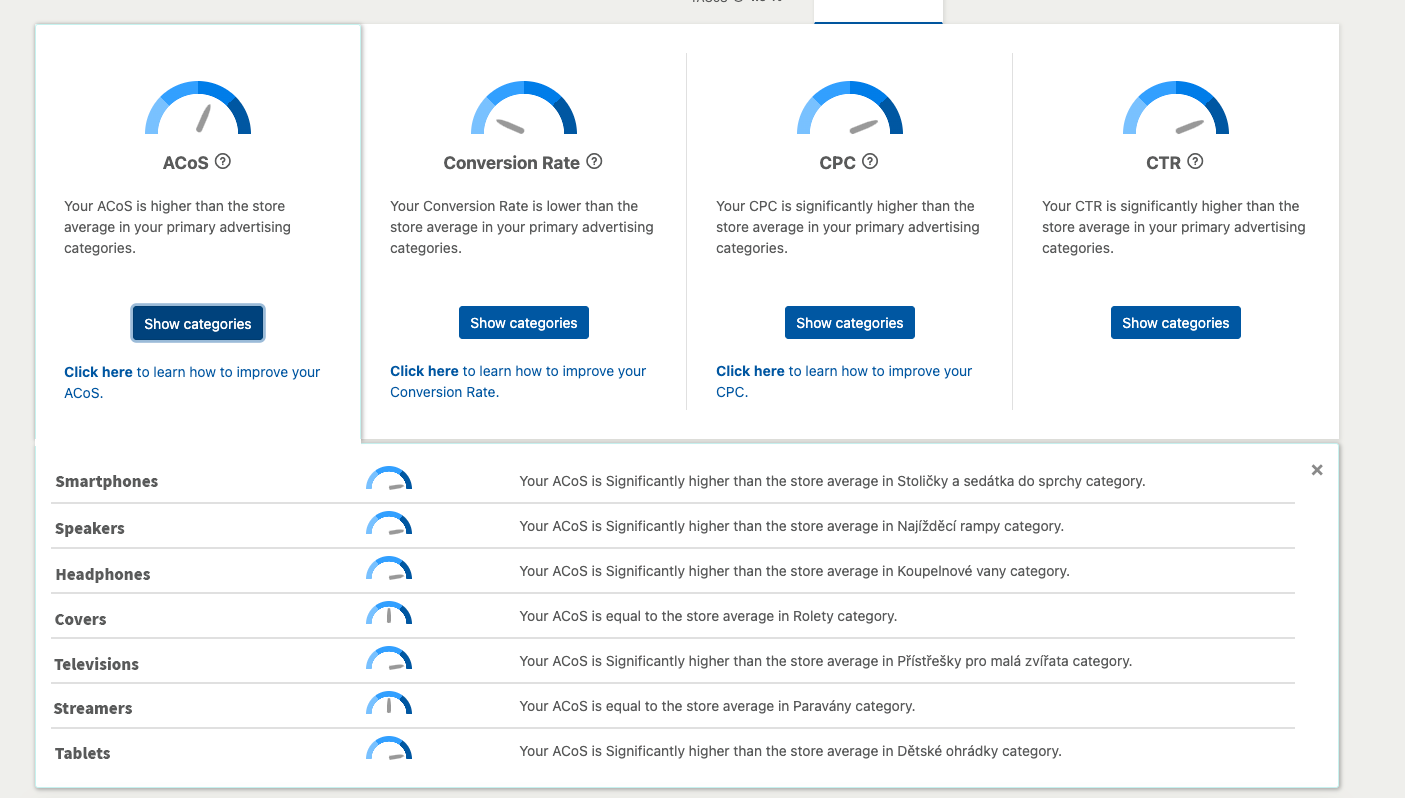Click text mentioning Stoličky a sedátka do sprchy
This screenshot has width=1405, height=798.
(x=832, y=481)
